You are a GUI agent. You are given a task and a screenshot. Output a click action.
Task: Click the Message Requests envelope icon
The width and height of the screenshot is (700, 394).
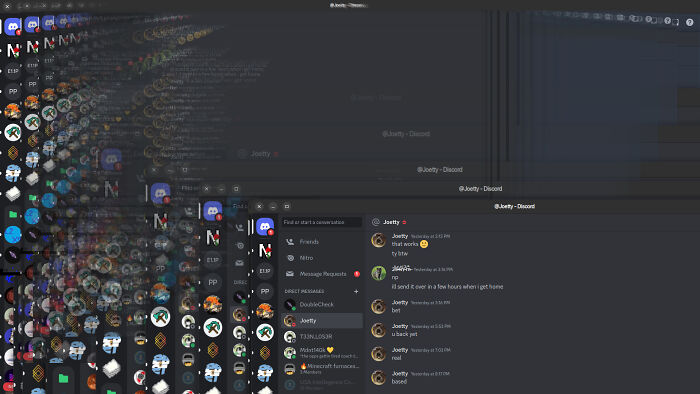pos(290,274)
